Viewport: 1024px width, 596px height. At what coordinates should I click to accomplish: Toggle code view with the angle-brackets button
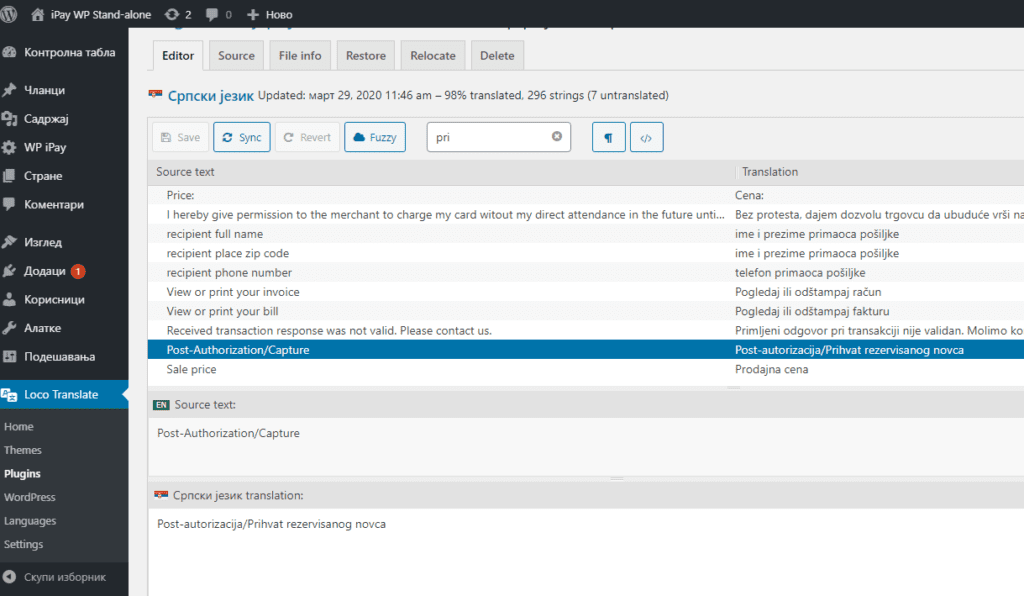pyautogui.click(x=647, y=137)
